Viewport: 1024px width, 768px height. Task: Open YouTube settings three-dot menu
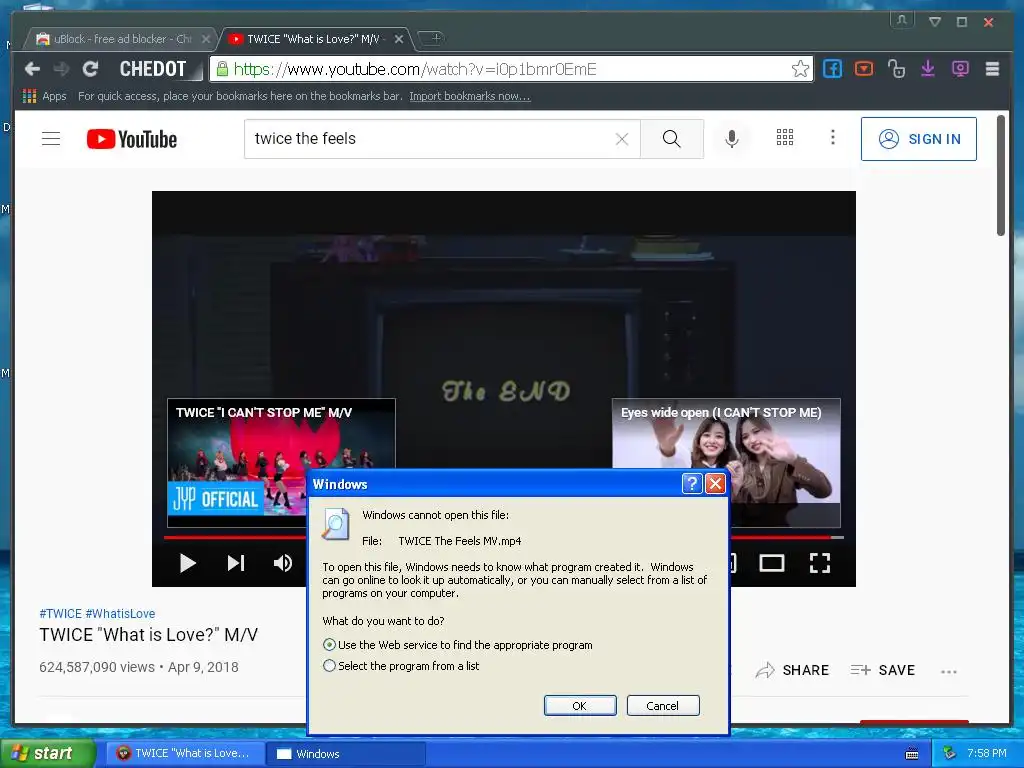click(x=832, y=137)
